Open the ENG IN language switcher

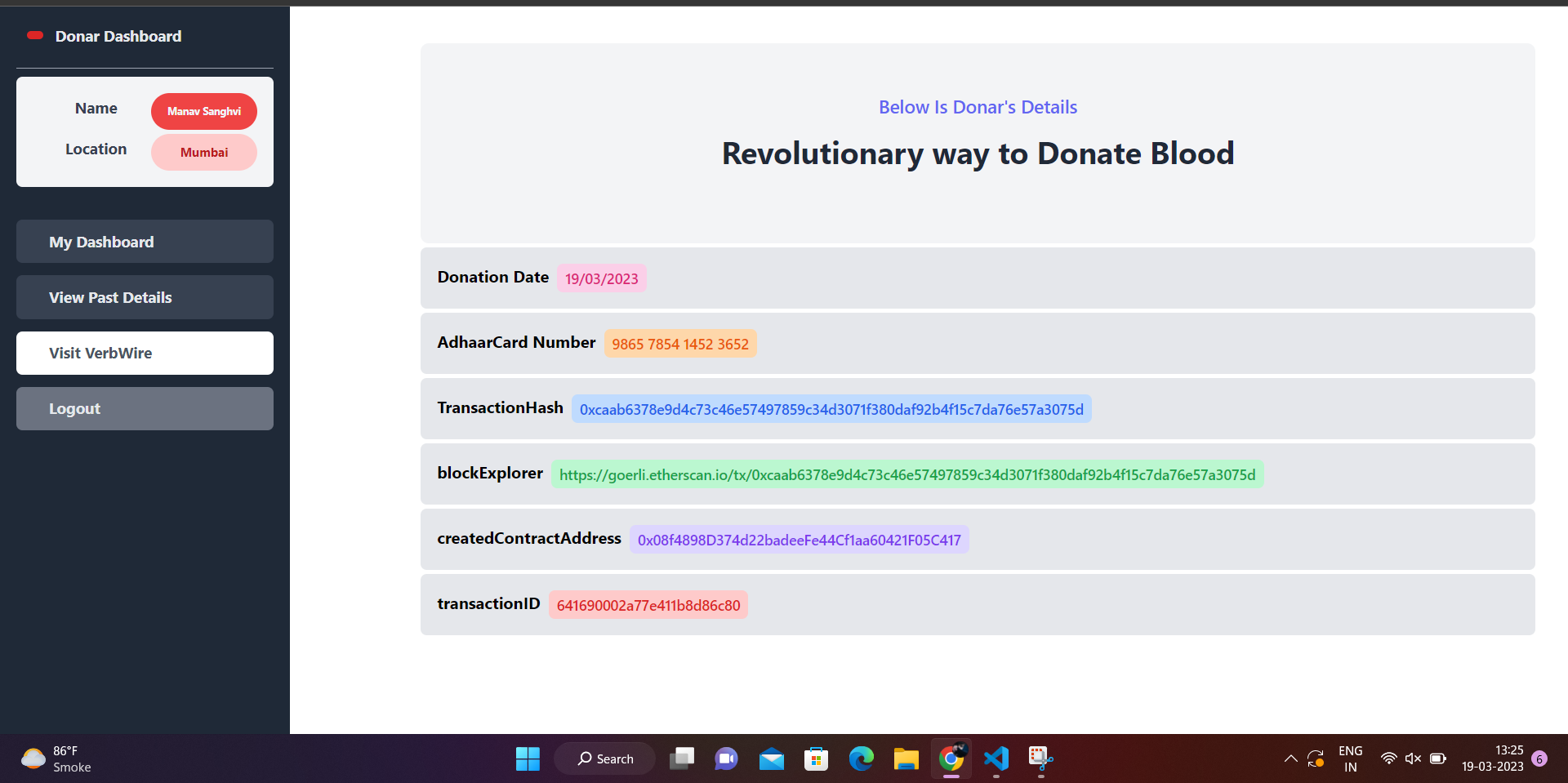point(1349,759)
